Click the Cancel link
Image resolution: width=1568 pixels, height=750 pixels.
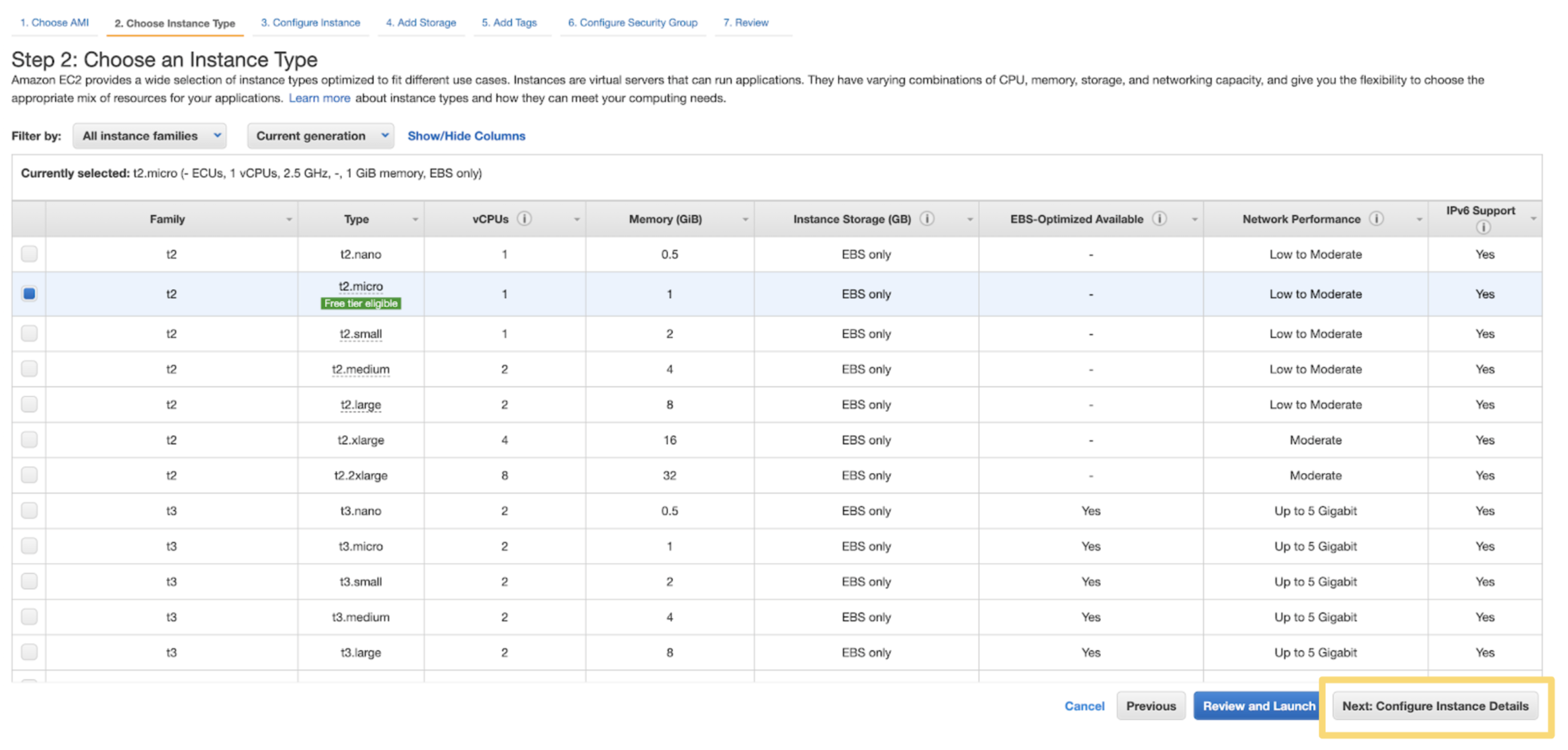click(1084, 706)
